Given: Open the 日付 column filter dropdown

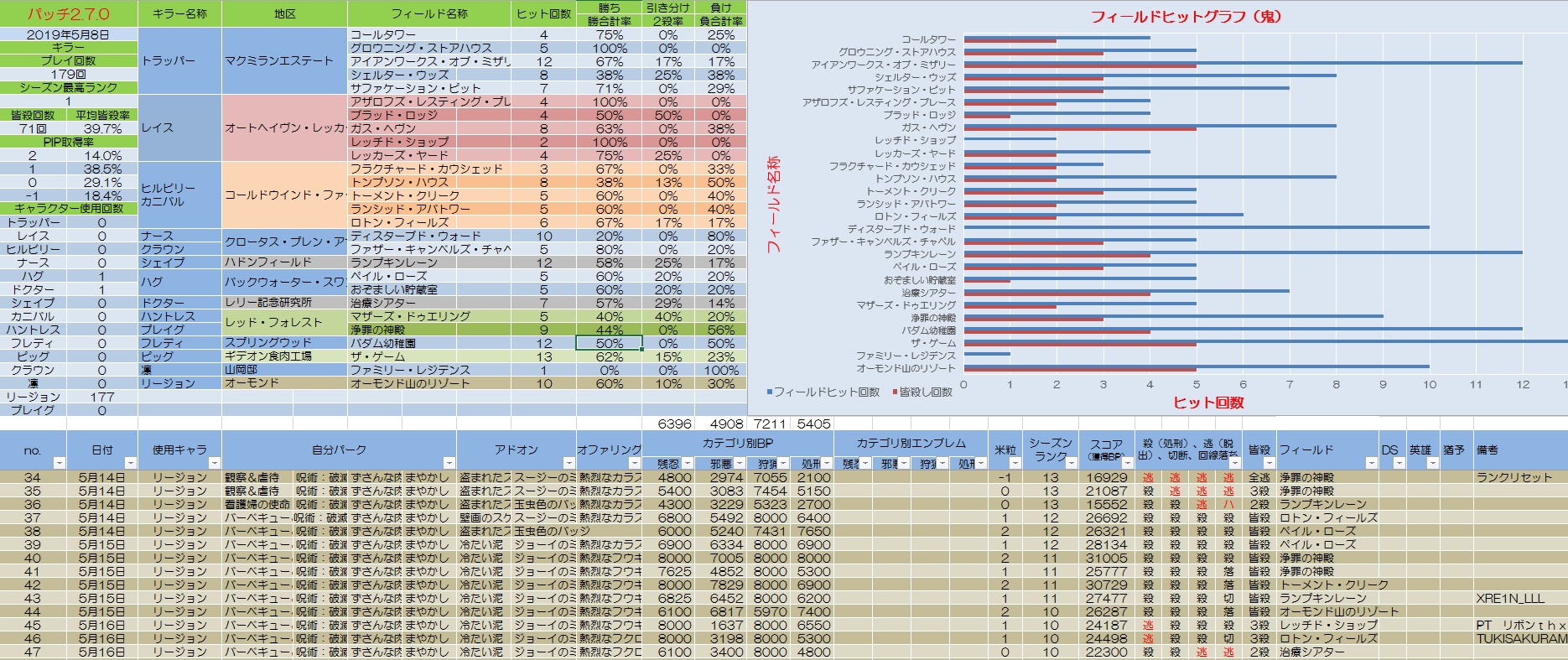Looking at the screenshot, I should click(130, 463).
